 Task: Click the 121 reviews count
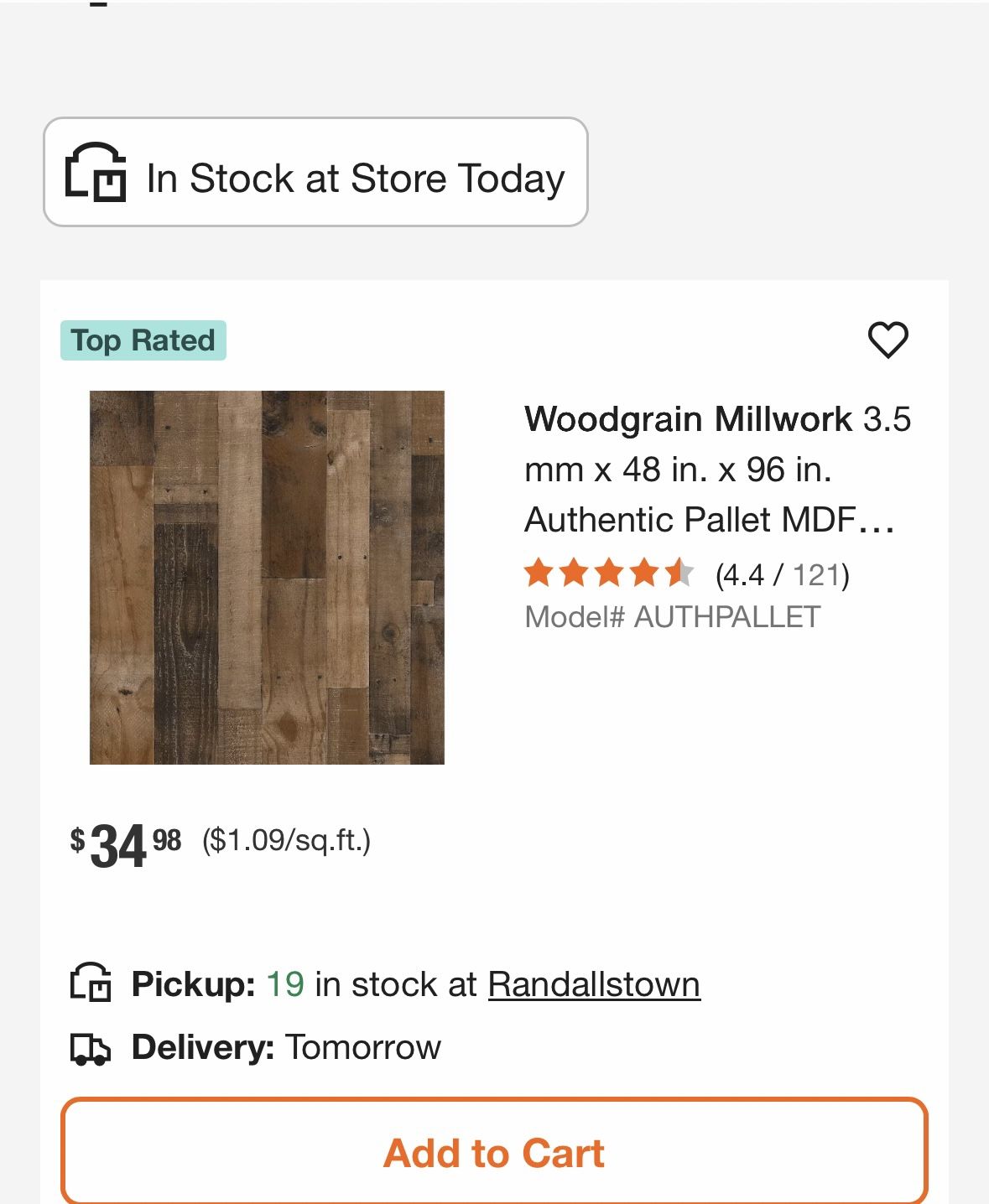[816, 574]
